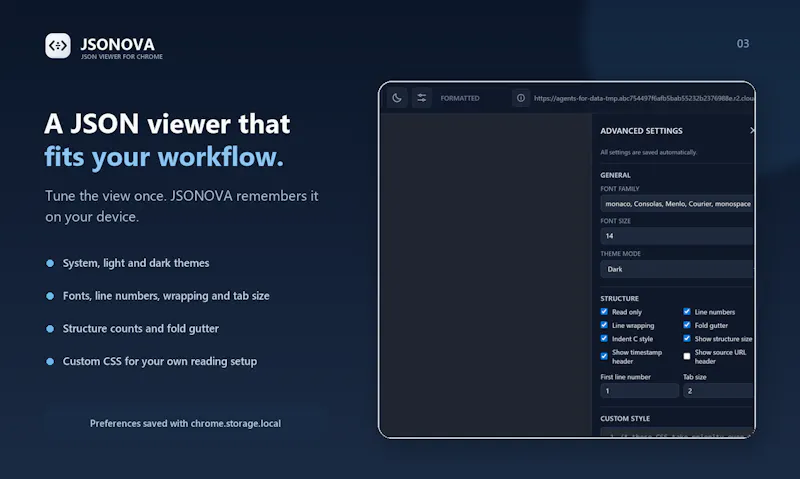800x479 pixels.
Task: Click the STRUCTURE section heading
Action: click(x=619, y=298)
